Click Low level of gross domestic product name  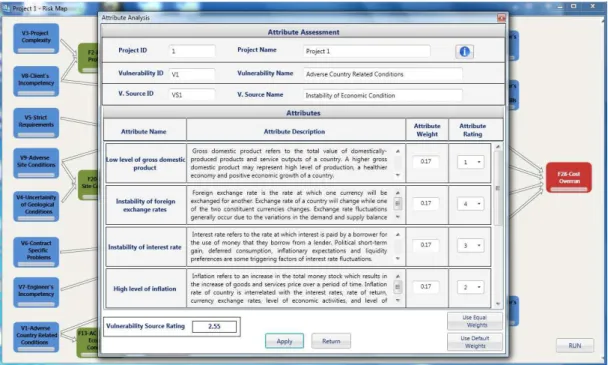145,164
